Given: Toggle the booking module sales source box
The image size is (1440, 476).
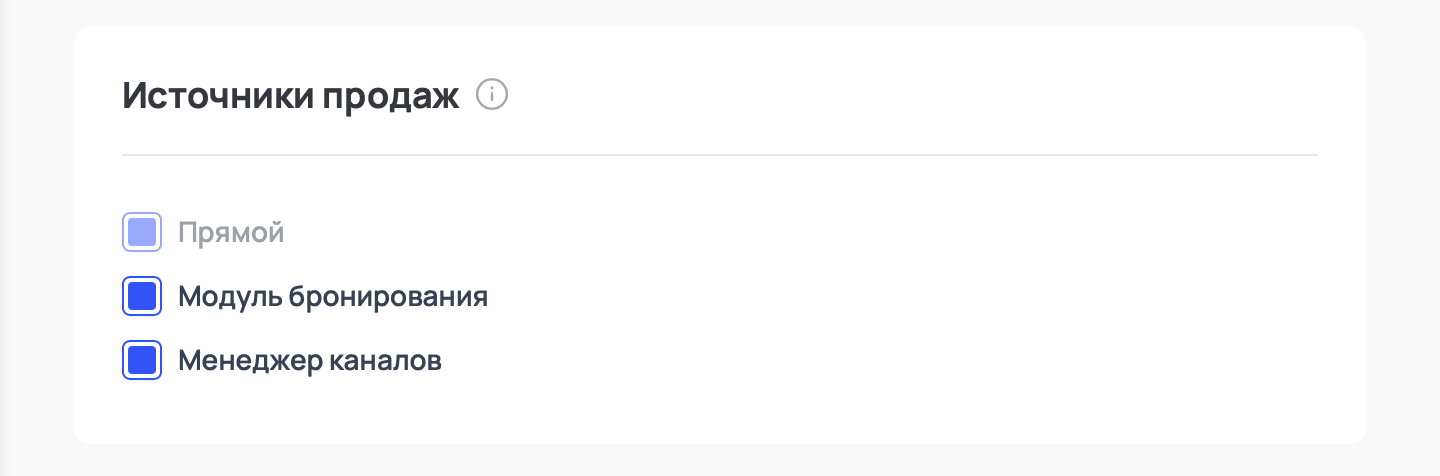Looking at the screenshot, I should (x=142, y=297).
